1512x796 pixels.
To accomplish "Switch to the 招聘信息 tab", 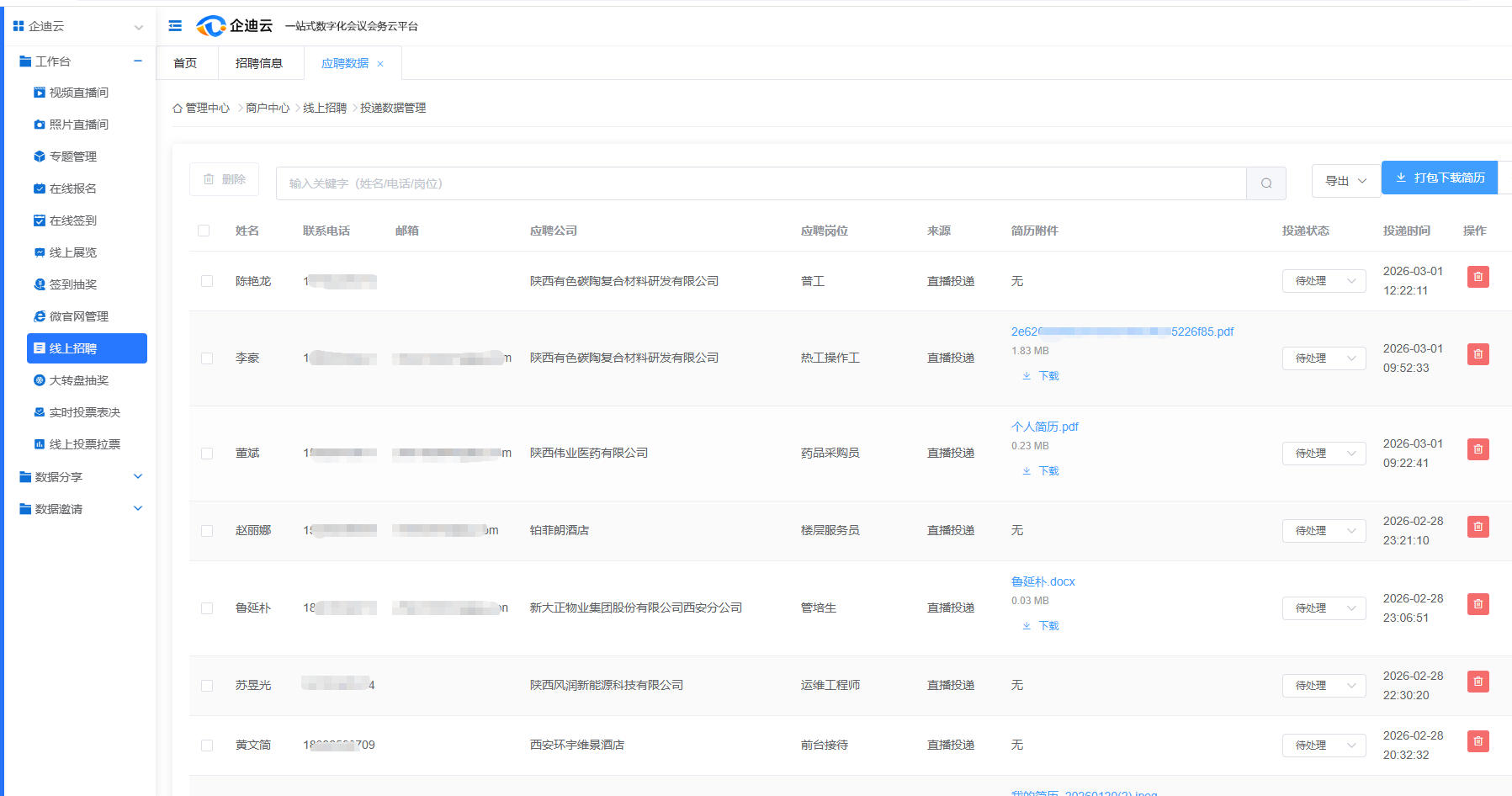I will (x=258, y=63).
